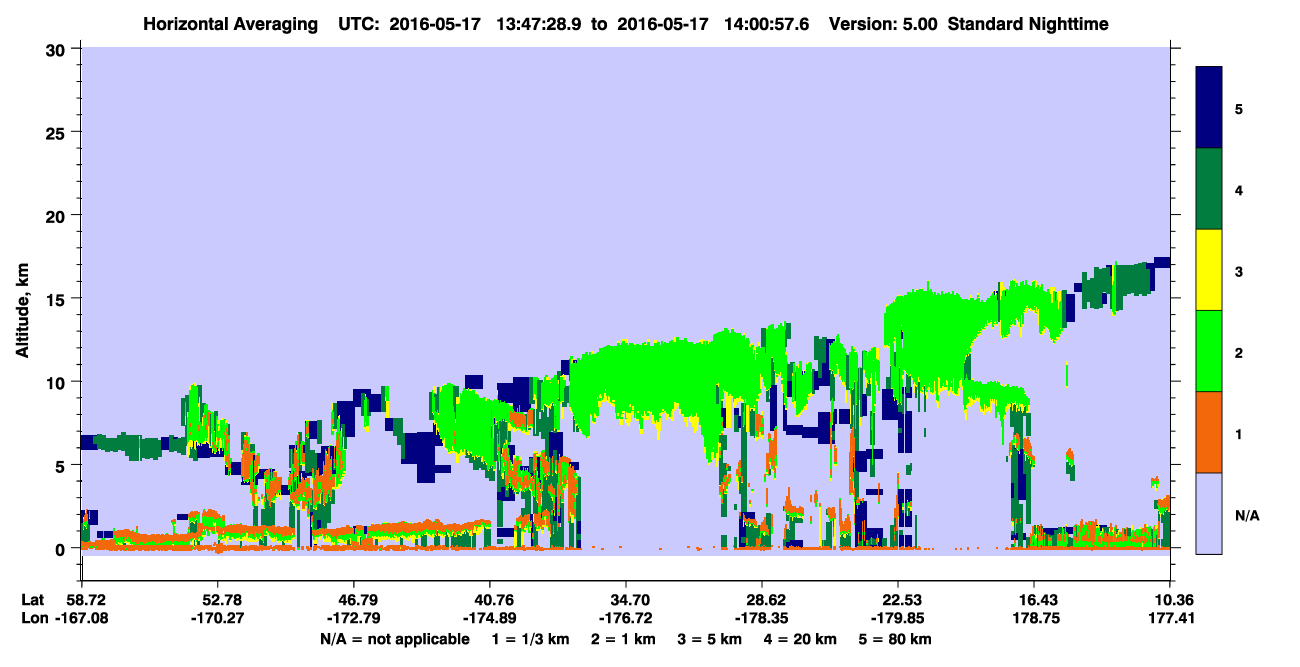
Task: Click longitude value '-167.08'
Action: [81, 618]
